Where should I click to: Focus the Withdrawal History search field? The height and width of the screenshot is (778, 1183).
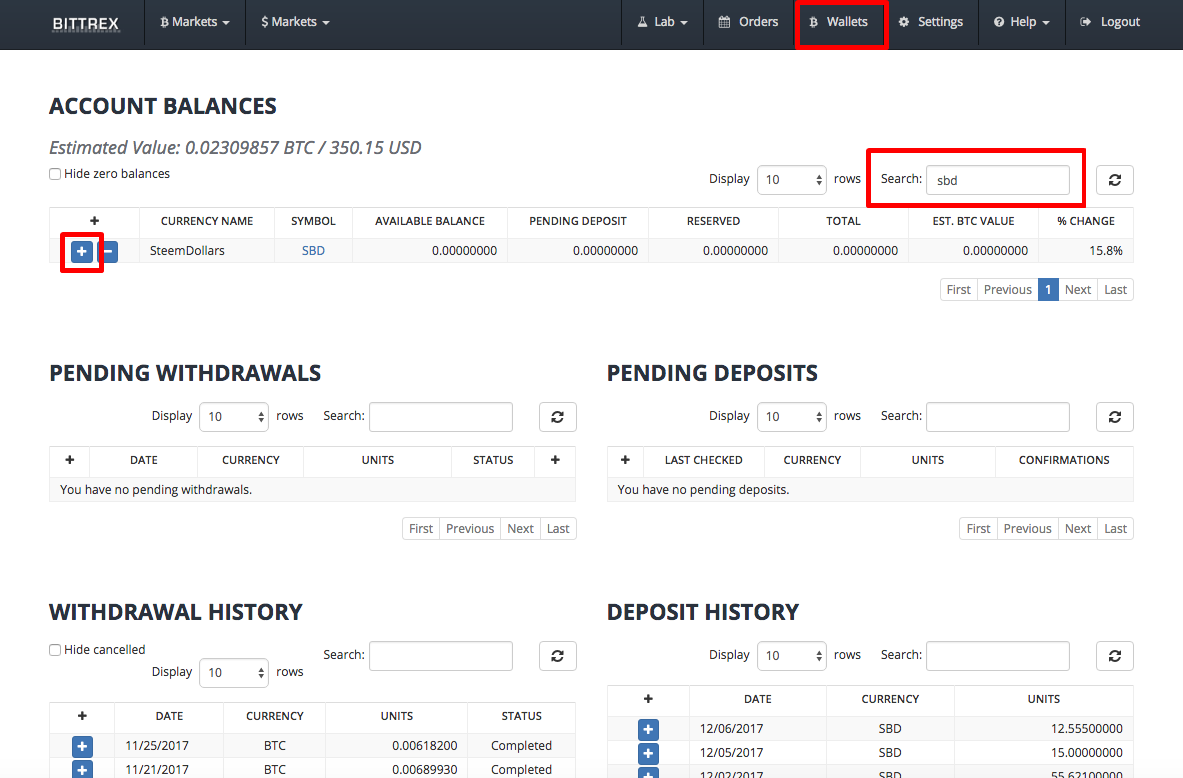(441, 656)
